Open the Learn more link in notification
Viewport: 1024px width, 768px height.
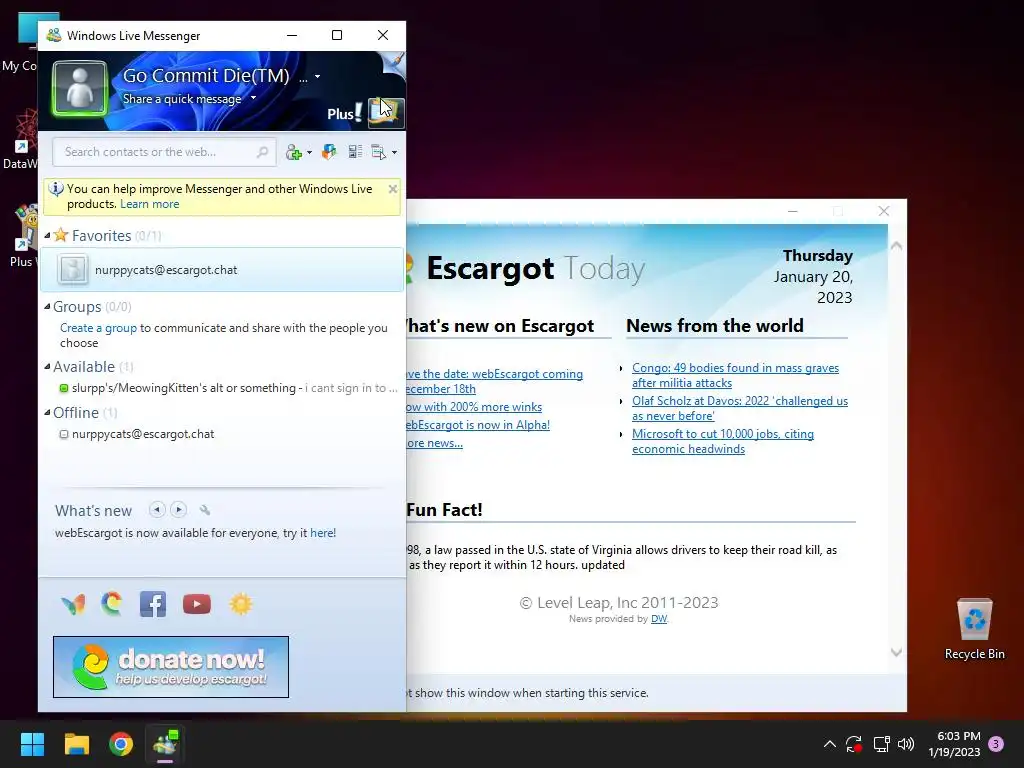point(150,204)
